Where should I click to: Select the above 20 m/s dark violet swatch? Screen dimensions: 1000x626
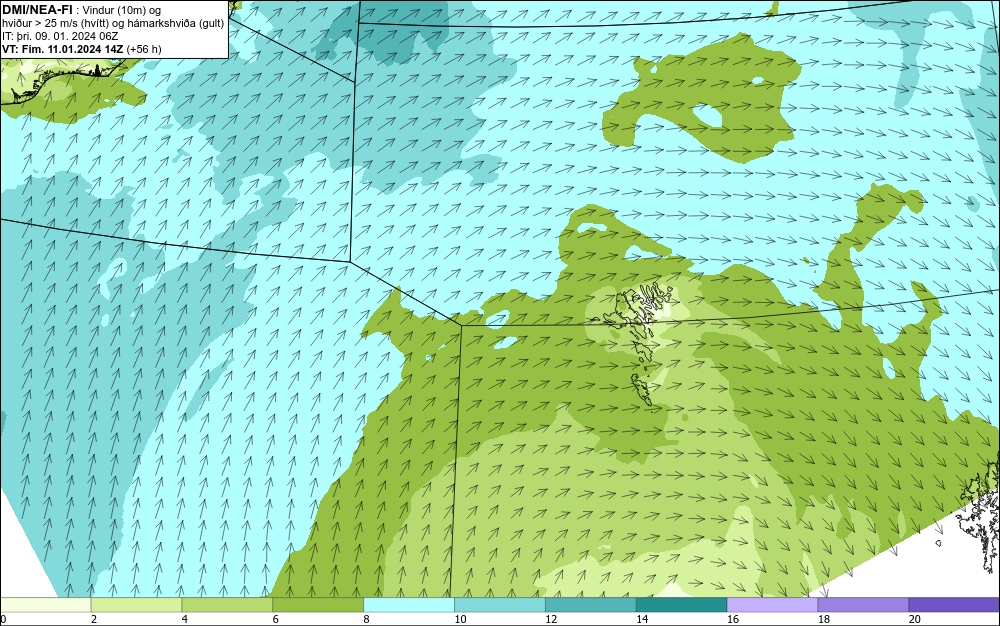coord(954,604)
